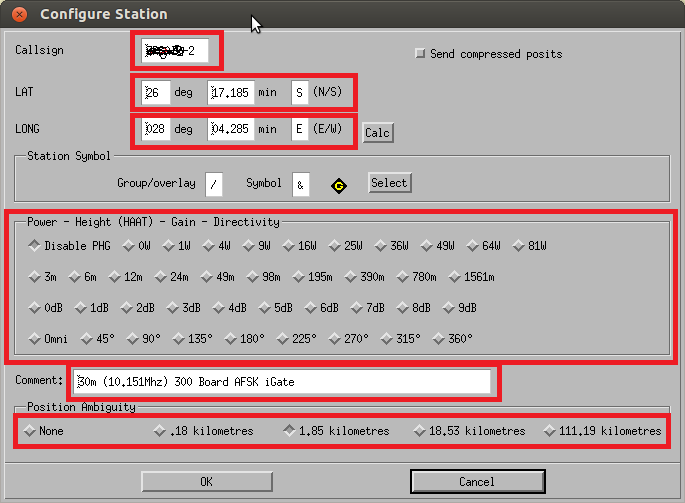Set antenna gain to 3dB

point(183,308)
